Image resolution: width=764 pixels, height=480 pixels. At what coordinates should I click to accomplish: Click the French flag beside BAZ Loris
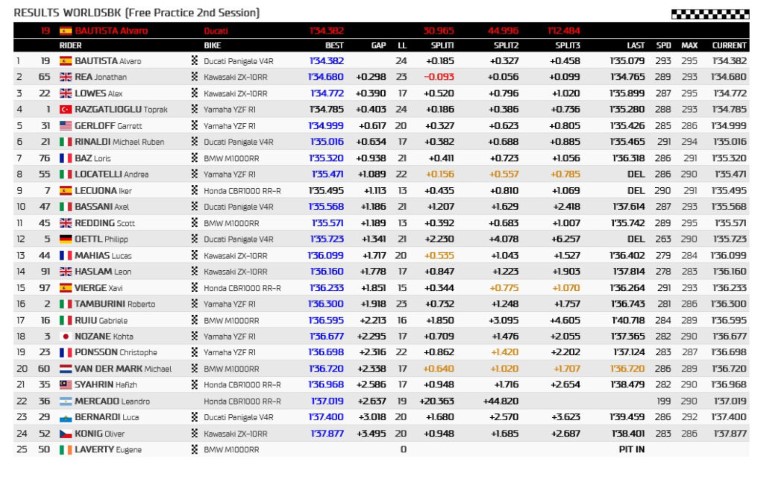65,158
